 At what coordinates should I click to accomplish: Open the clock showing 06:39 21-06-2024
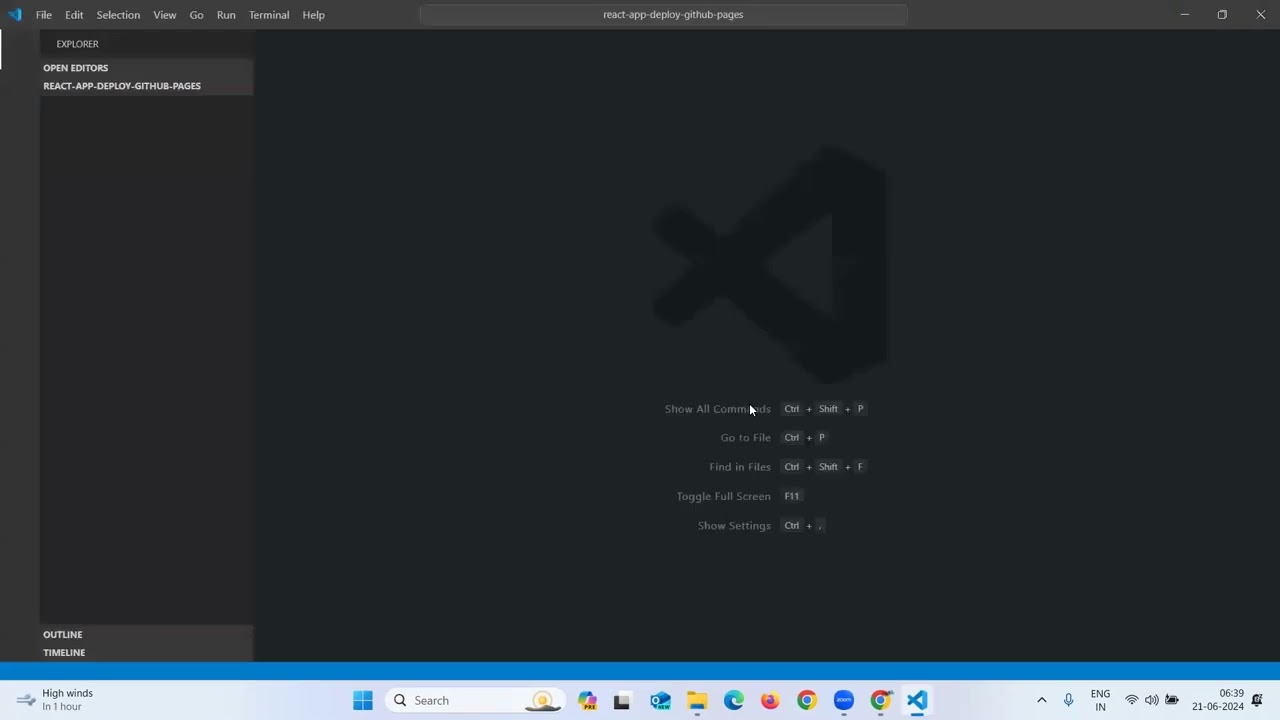click(1218, 700)
